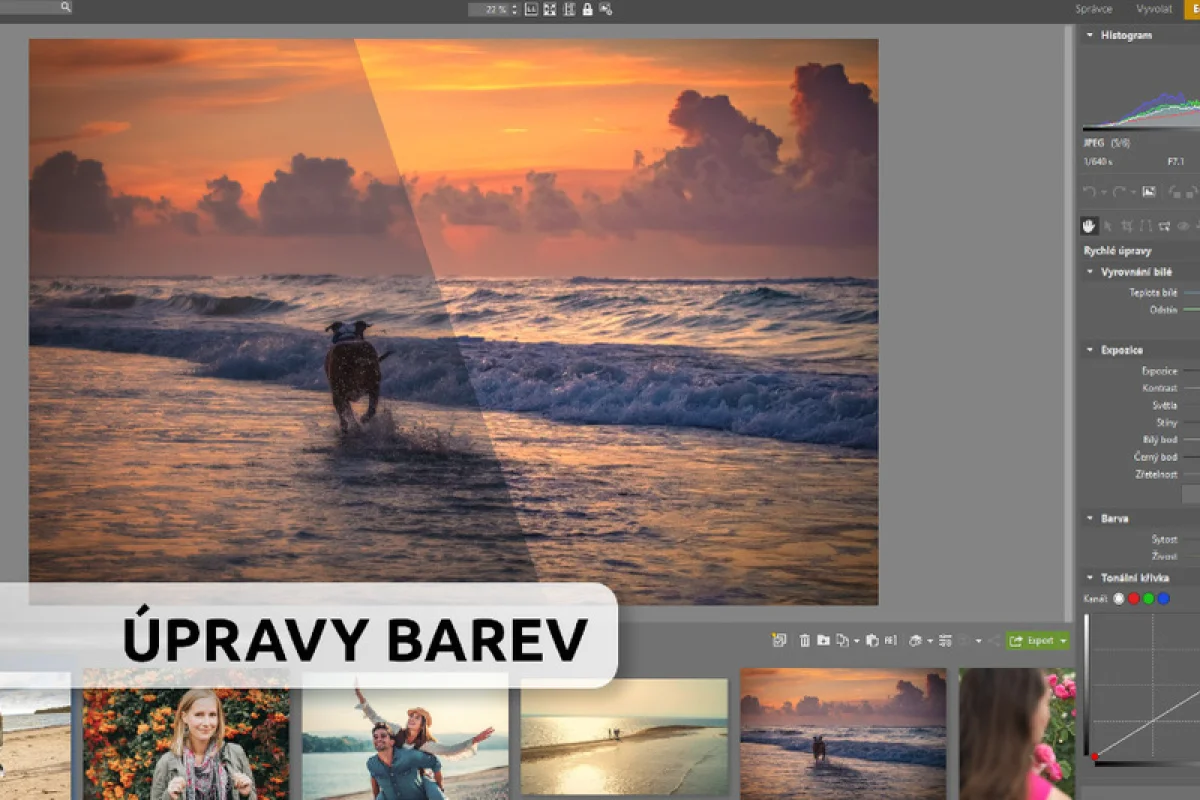Collapse the Barva section
Viewport: 1200px width, 800px height.
[x=1089, y=519]
